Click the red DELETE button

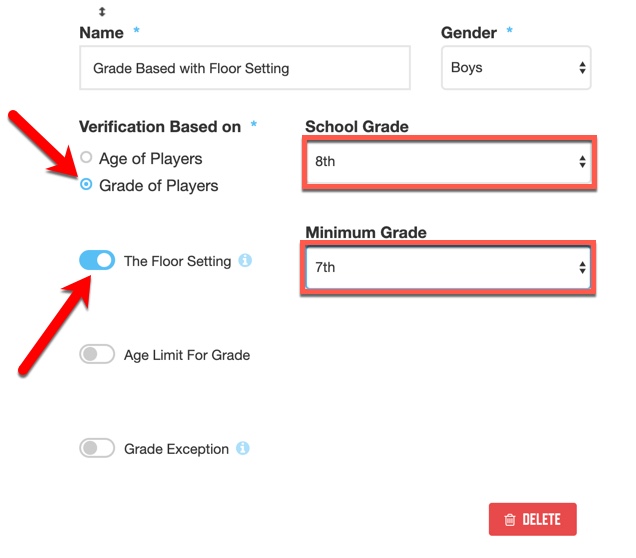pyautogui.click(x=533, y=519)
